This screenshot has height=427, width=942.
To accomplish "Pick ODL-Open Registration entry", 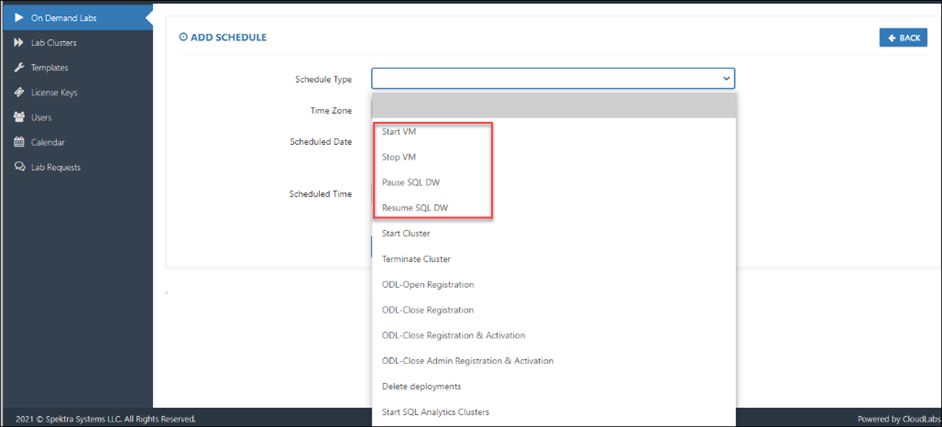I will [x=553, y=284].
